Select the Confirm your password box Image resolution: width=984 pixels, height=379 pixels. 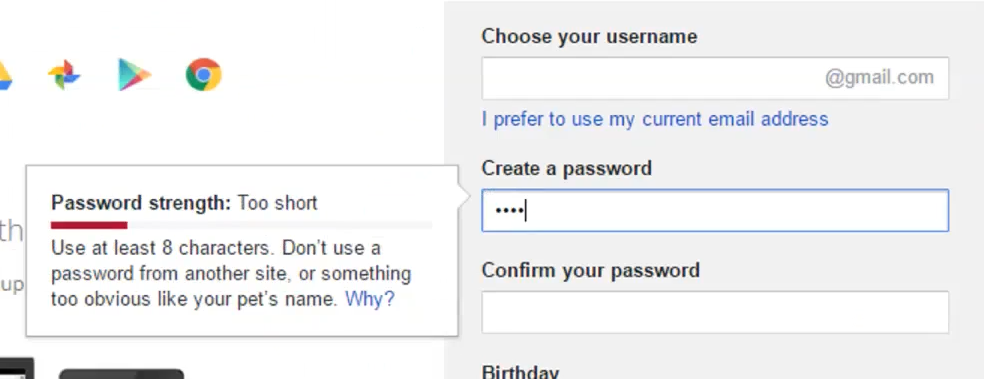pyautogui.click(x=715, y=312)
